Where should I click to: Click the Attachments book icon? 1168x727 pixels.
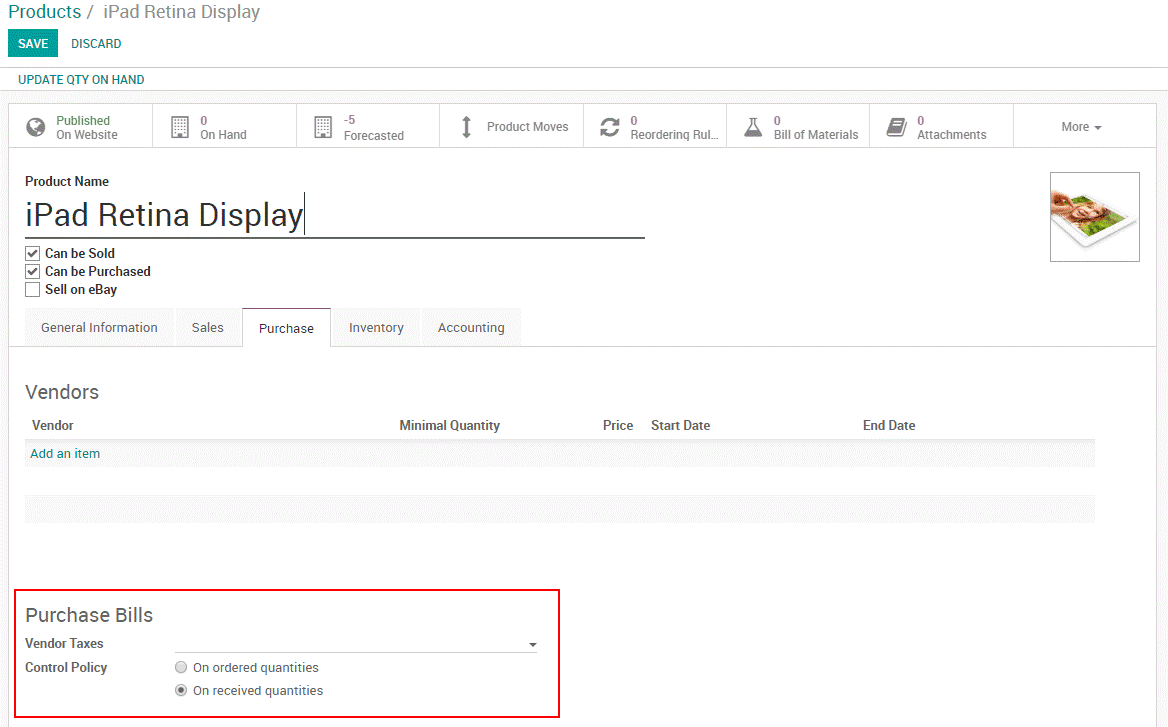897,127
